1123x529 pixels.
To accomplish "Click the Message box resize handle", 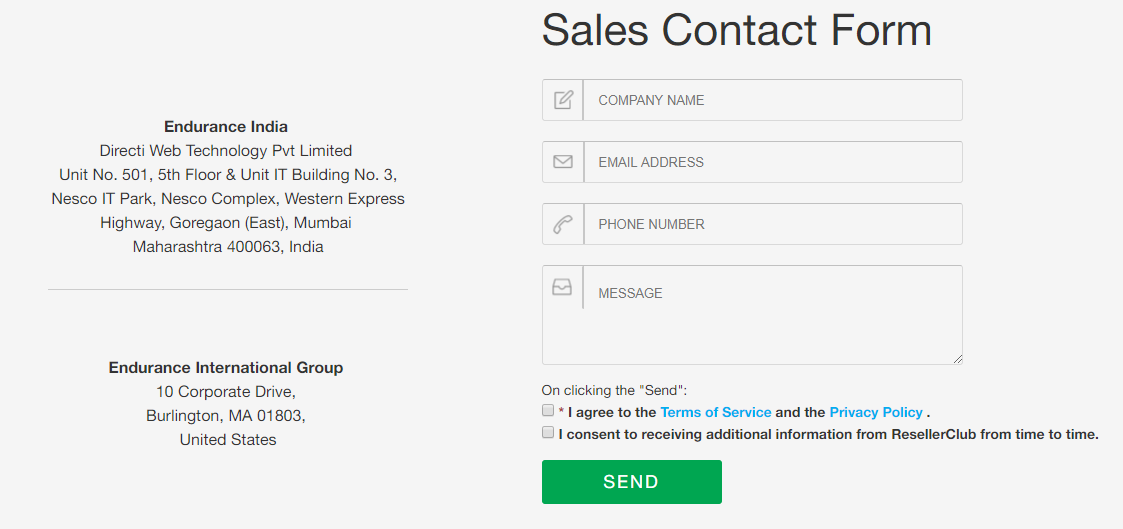I will tap(958, 359).
